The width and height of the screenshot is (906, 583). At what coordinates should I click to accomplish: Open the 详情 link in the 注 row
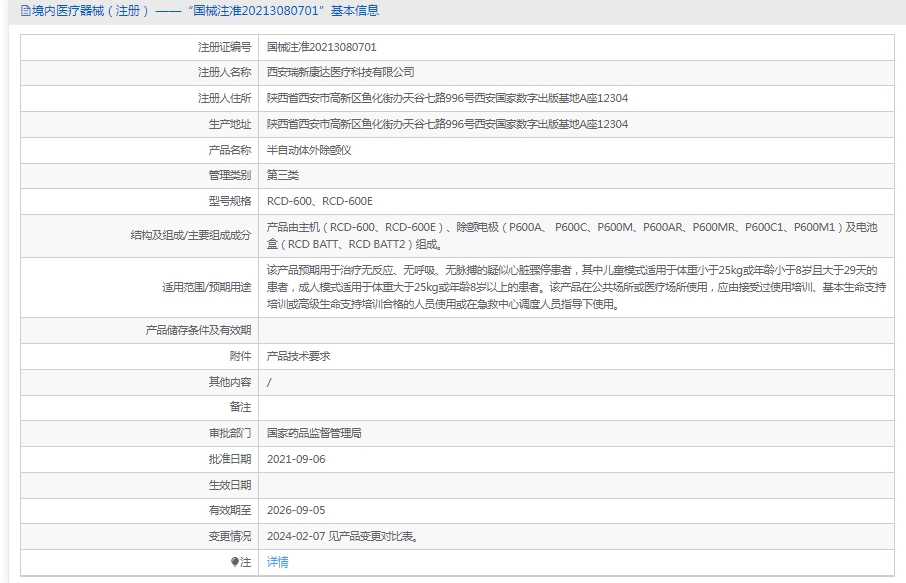click(x=277, y=562)
